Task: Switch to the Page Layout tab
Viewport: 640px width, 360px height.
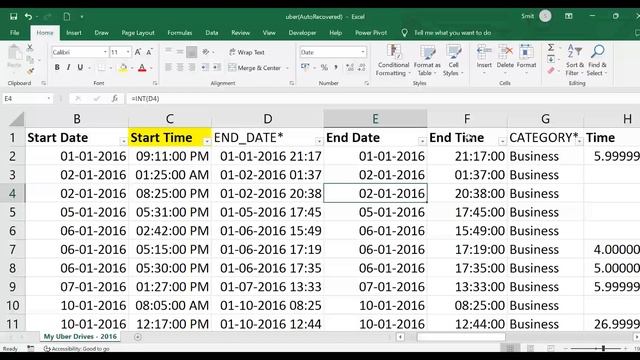Action: 138,33
